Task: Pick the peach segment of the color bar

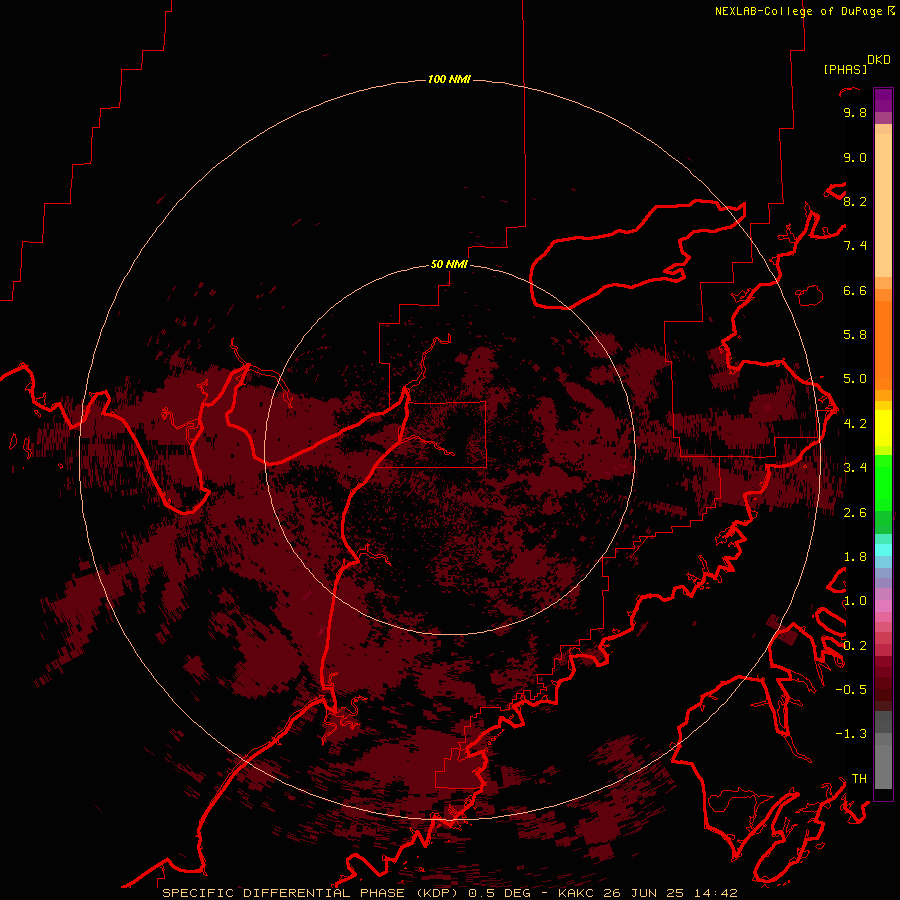Action: click(x=883, y=201)
